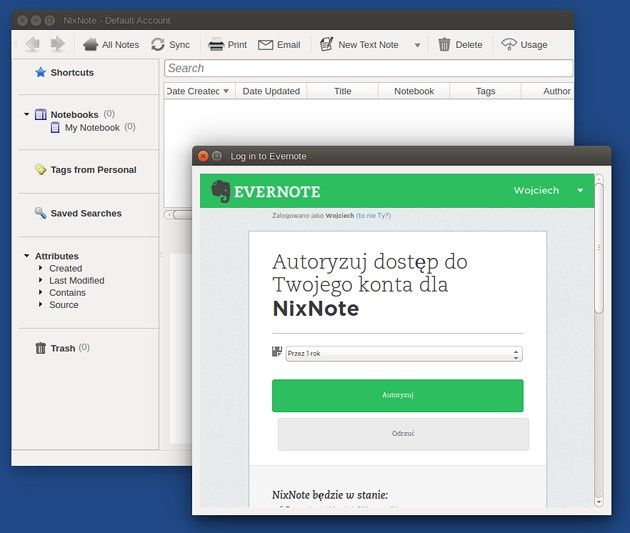The width and height of the screenshot is (630, 533).
Task: Open the Wojciech account menu
Action: (x=548, y=190)
